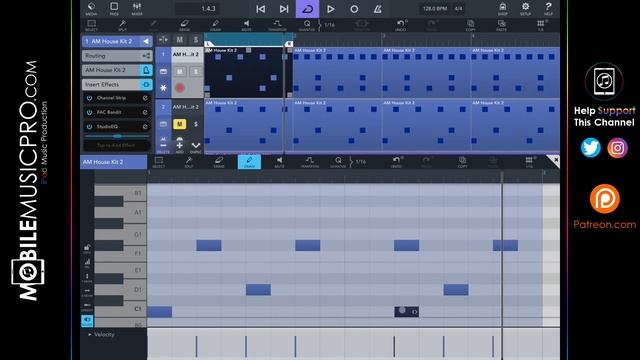Open Transpose in arrange toolbar

point(277,25)
